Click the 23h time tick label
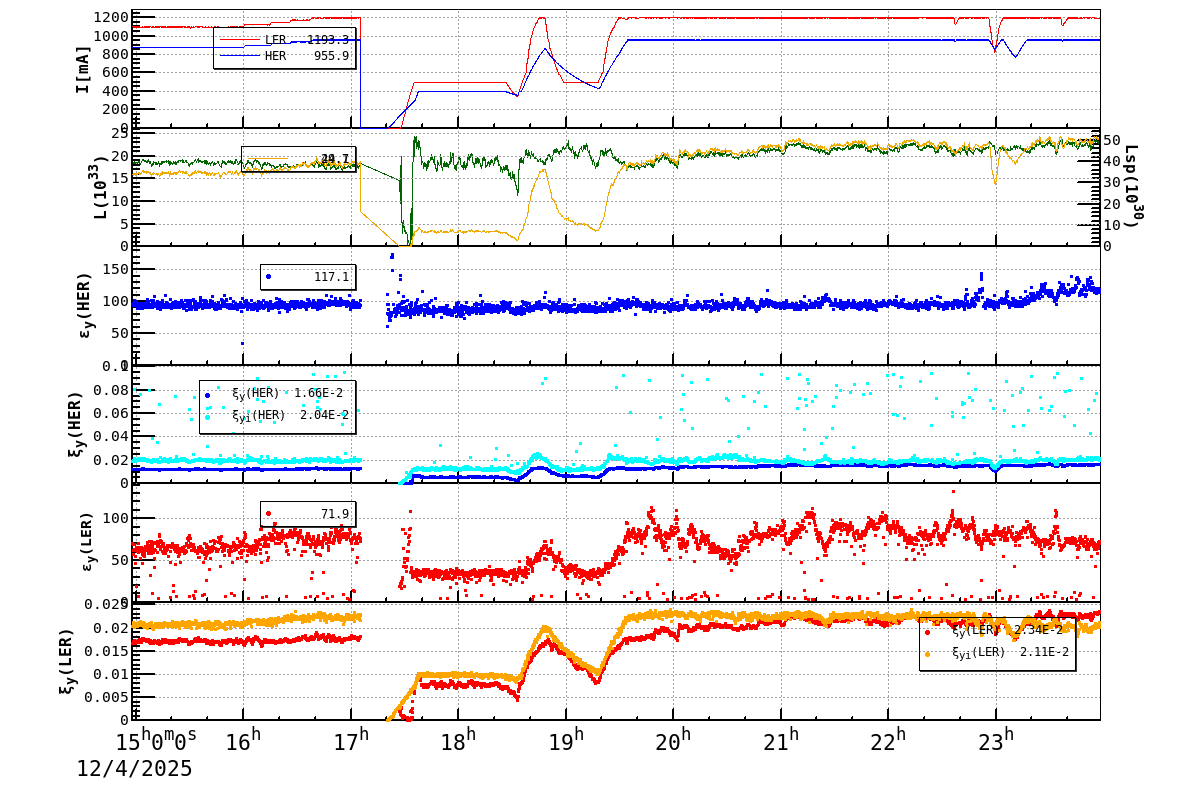 click(x=996, y=741)
